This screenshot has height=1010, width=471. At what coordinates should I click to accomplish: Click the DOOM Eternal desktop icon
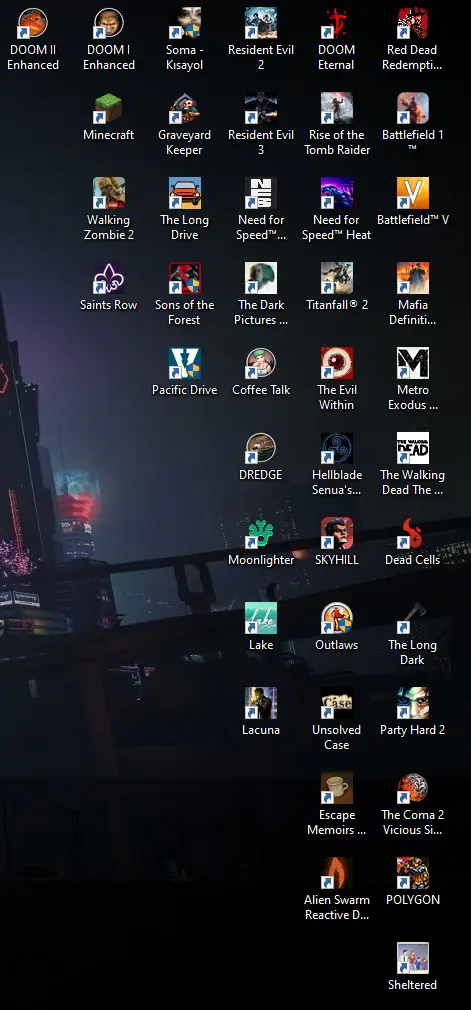[x=337, y=24]
